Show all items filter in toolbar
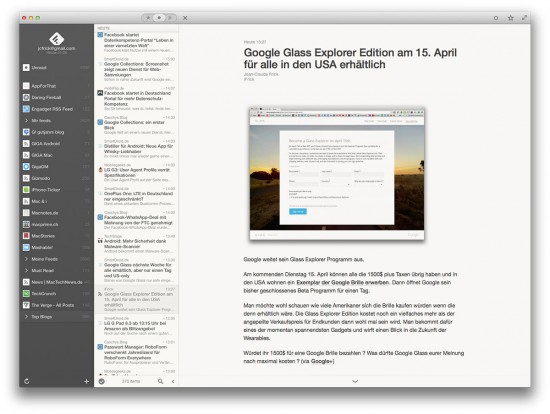 [170, 18]
